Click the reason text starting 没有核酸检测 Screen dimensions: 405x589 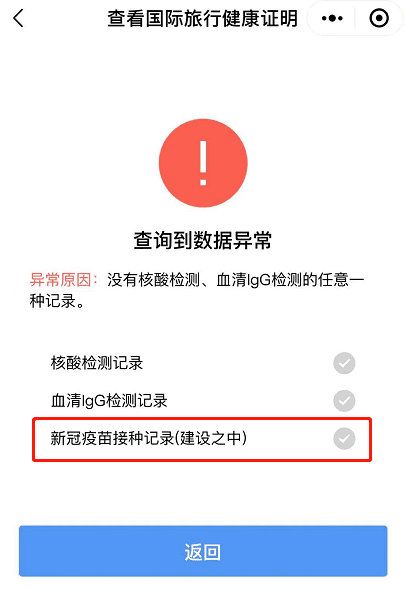point(197,291)
